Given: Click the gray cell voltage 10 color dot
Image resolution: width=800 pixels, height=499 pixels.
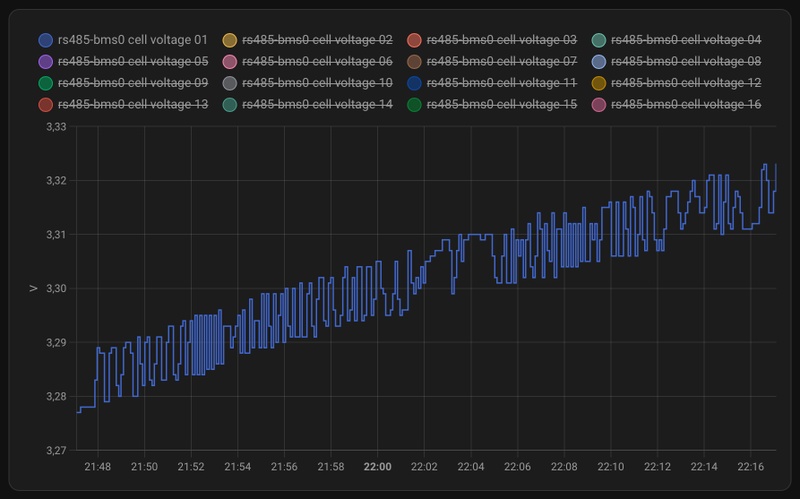Looking at the screenshot, I should (230, 83).
